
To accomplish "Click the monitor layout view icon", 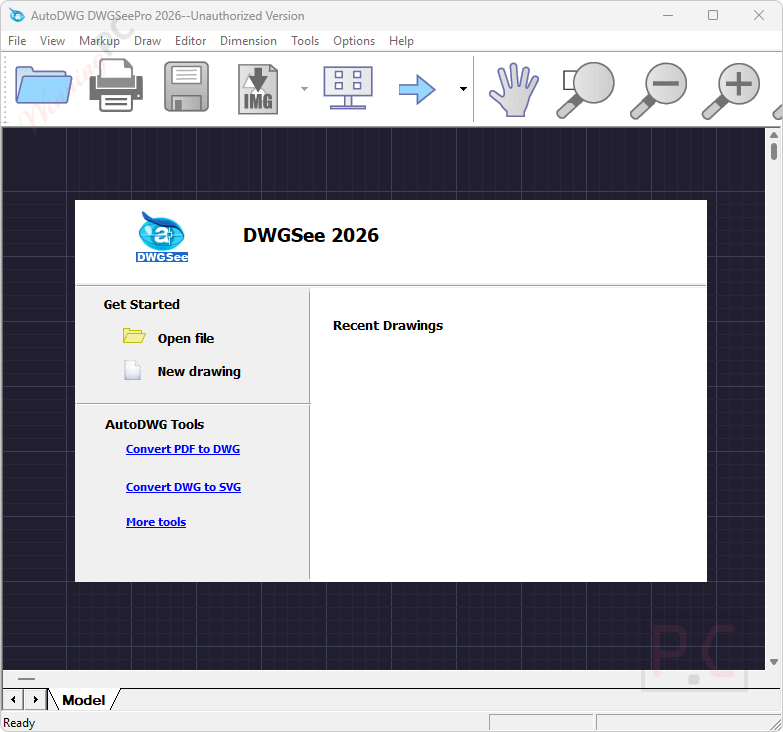I will 348,88.
